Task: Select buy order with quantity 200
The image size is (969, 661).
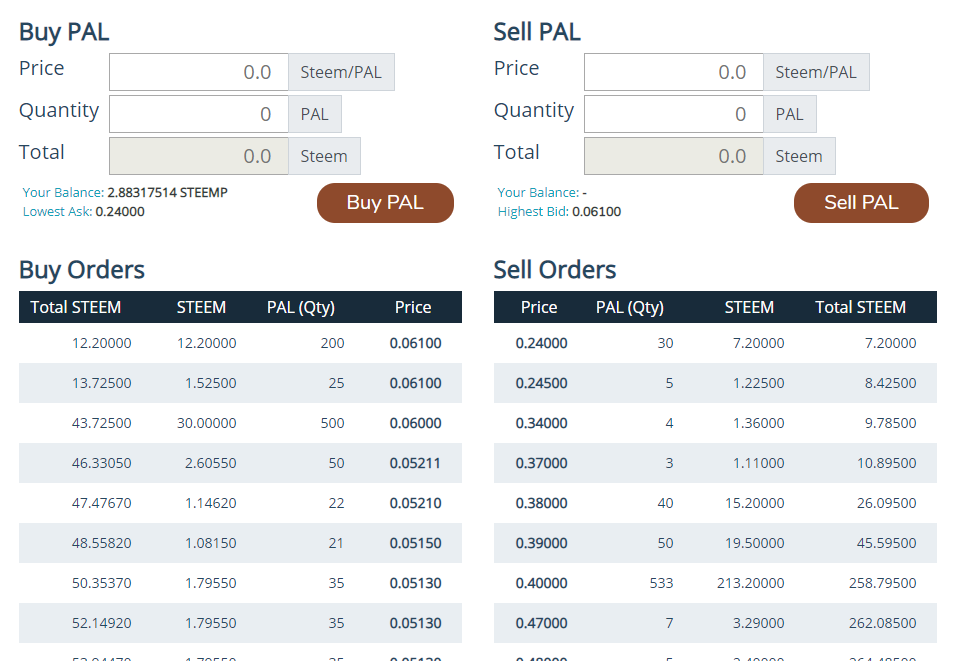Action: (240, 343)
